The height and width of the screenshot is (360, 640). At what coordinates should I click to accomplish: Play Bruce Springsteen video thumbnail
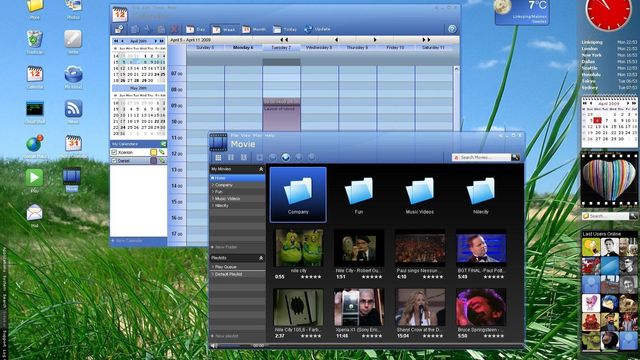pyautogui.click(x=481, y=307)
